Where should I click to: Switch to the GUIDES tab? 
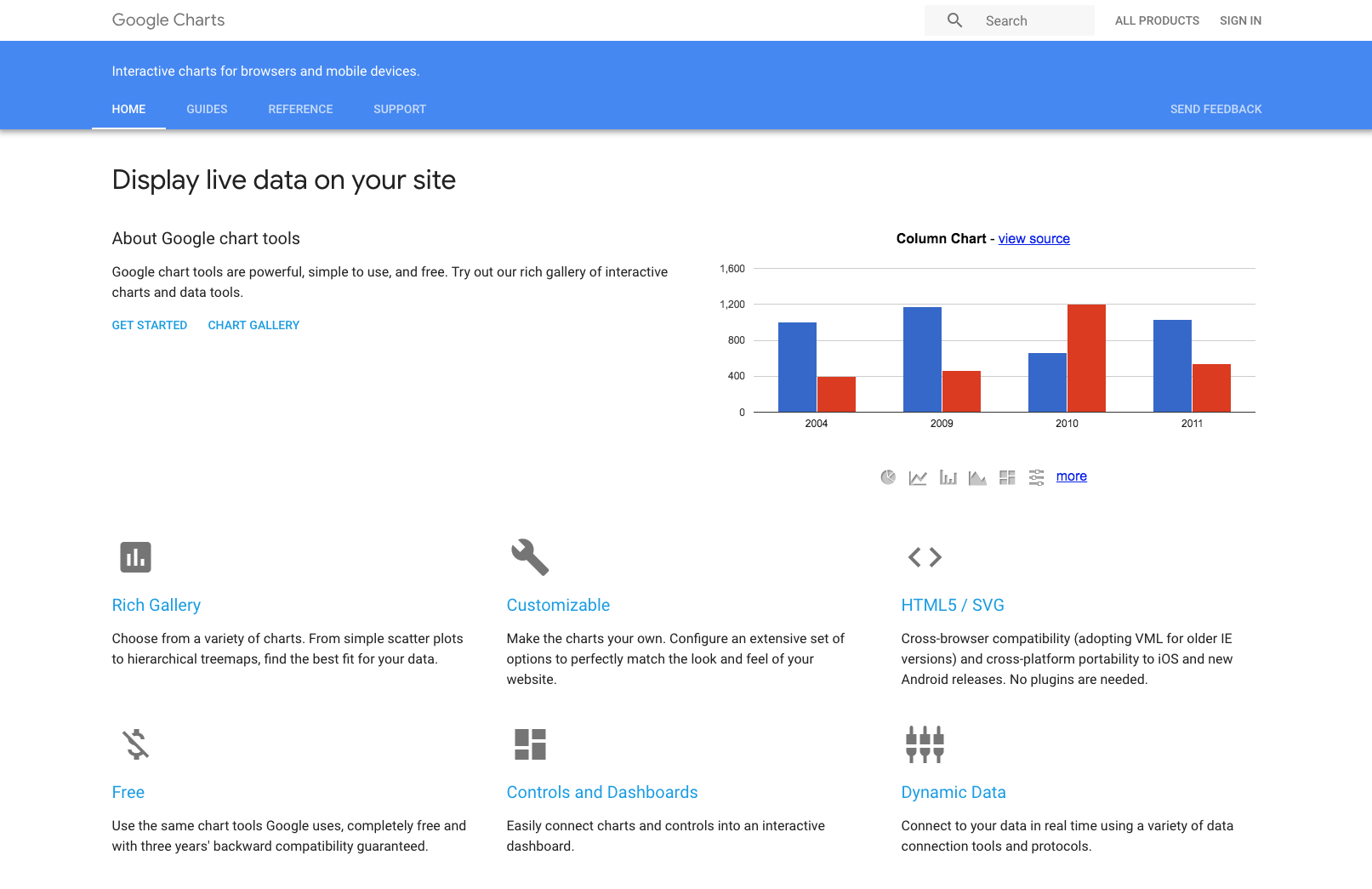point(207,109)
